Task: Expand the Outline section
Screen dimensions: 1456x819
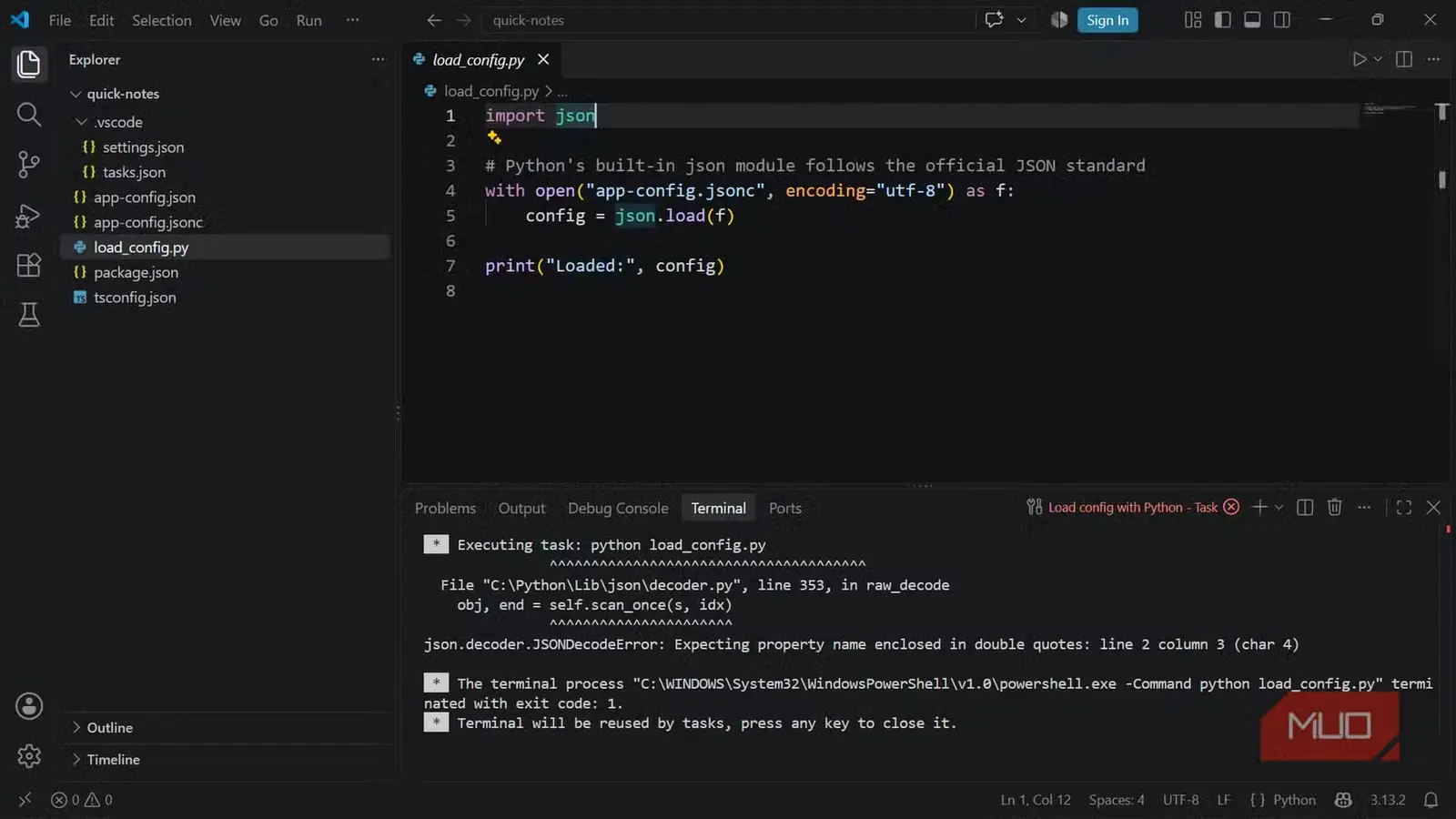Action: [x=76, y=728]
